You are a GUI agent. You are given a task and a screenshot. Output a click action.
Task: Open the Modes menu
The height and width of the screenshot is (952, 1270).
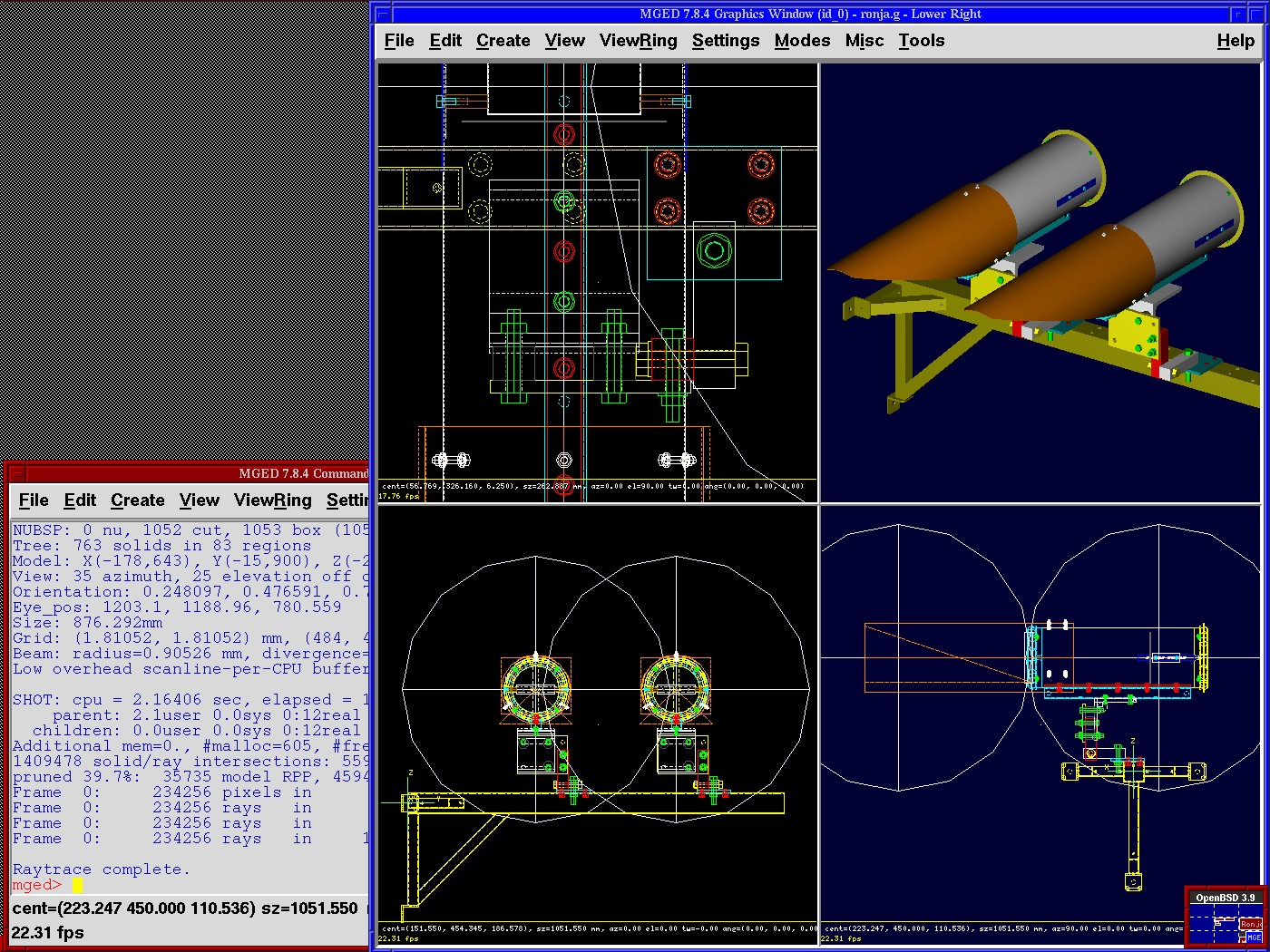802,40
